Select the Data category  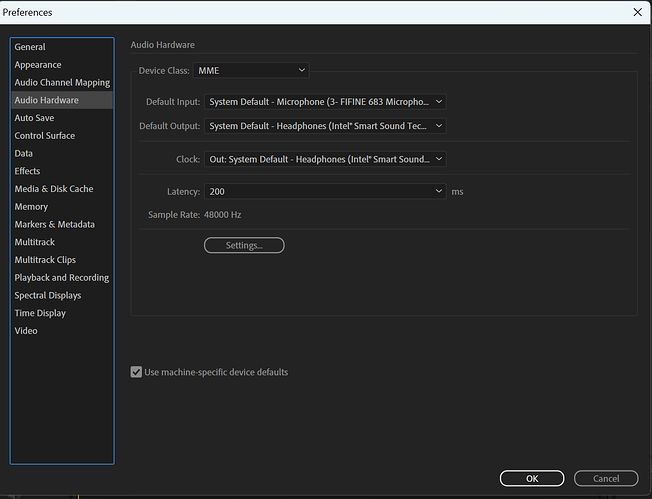[62, 153]
